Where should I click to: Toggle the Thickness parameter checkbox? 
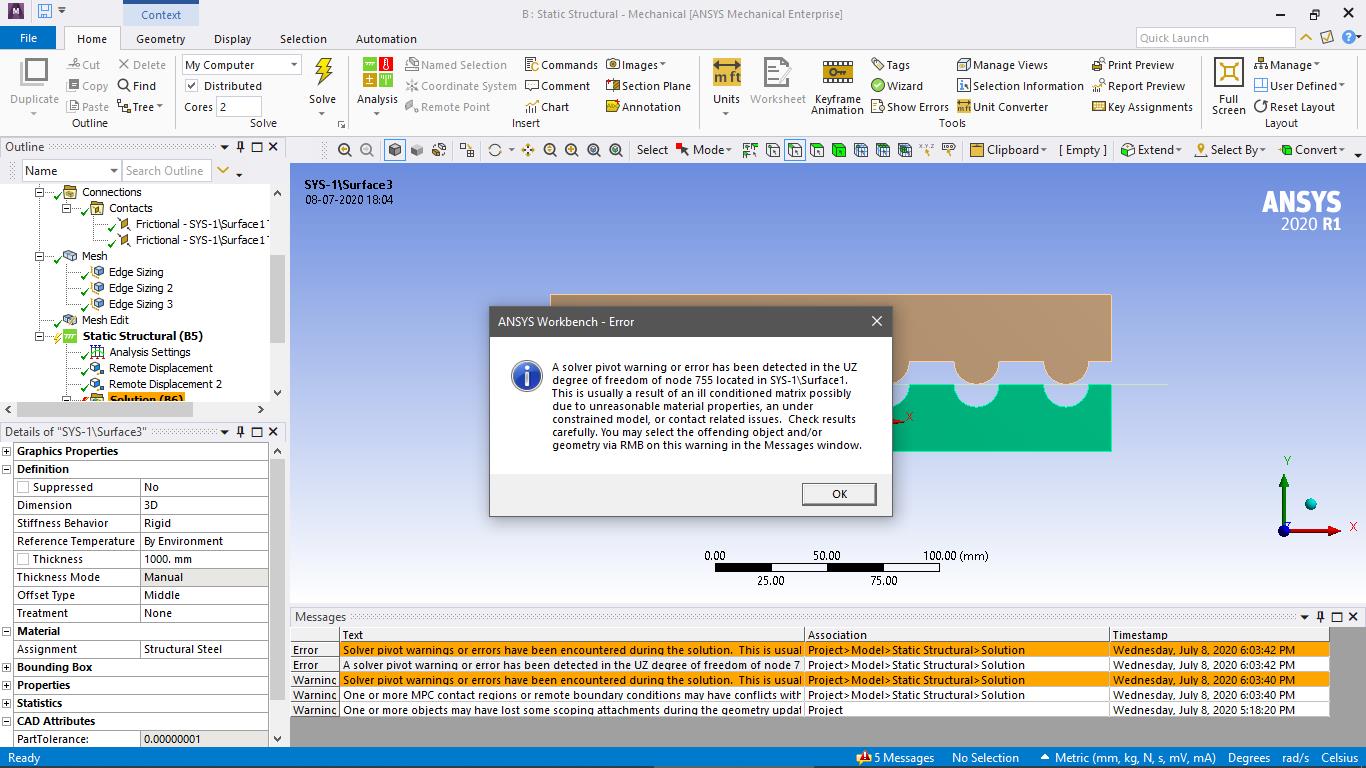click(23, 559)
